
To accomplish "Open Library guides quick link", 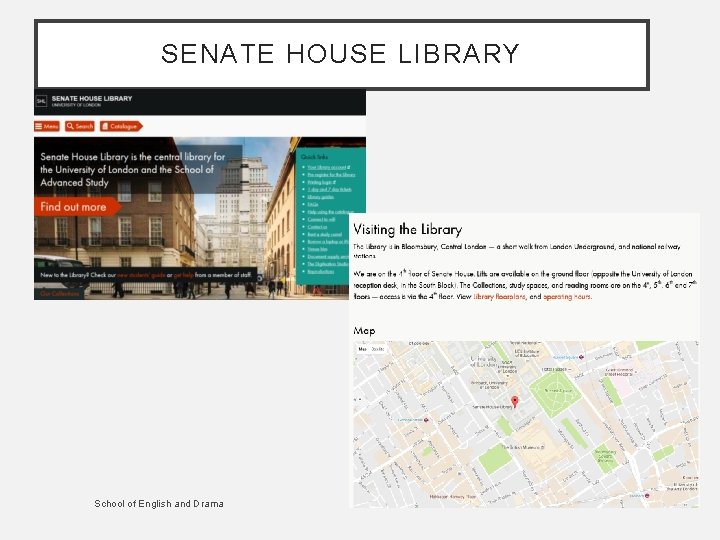I will (320, 197).
